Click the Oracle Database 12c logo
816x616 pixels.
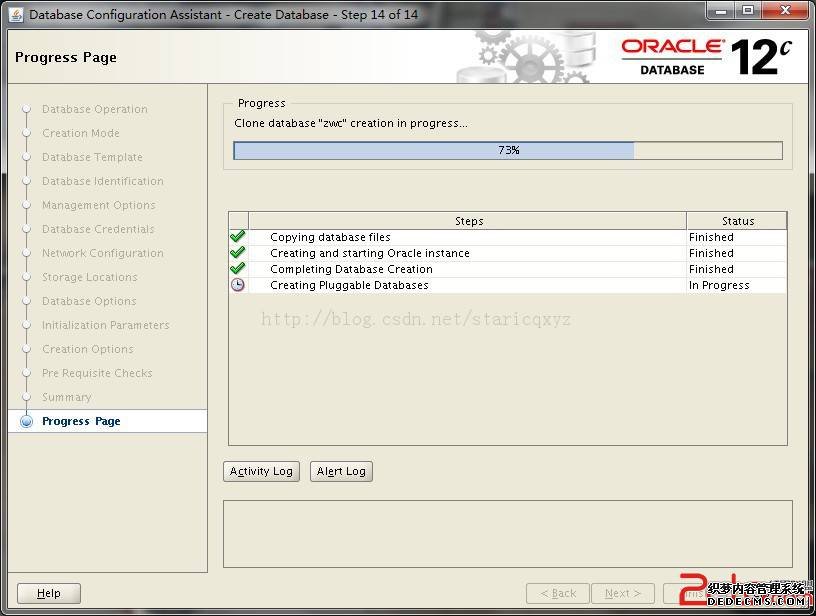(x=706, y=57)
